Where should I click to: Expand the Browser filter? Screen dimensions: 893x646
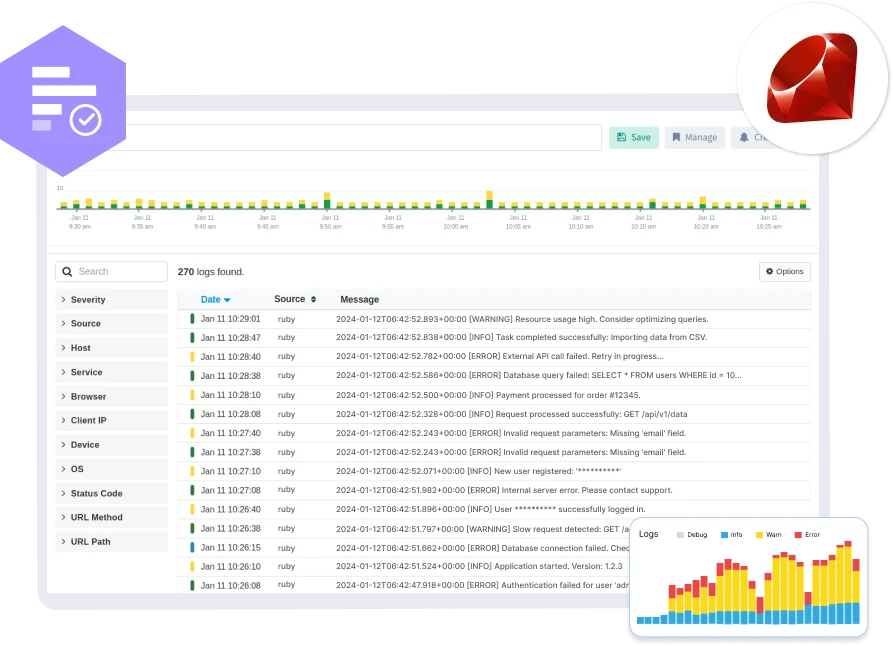(112, 396)
